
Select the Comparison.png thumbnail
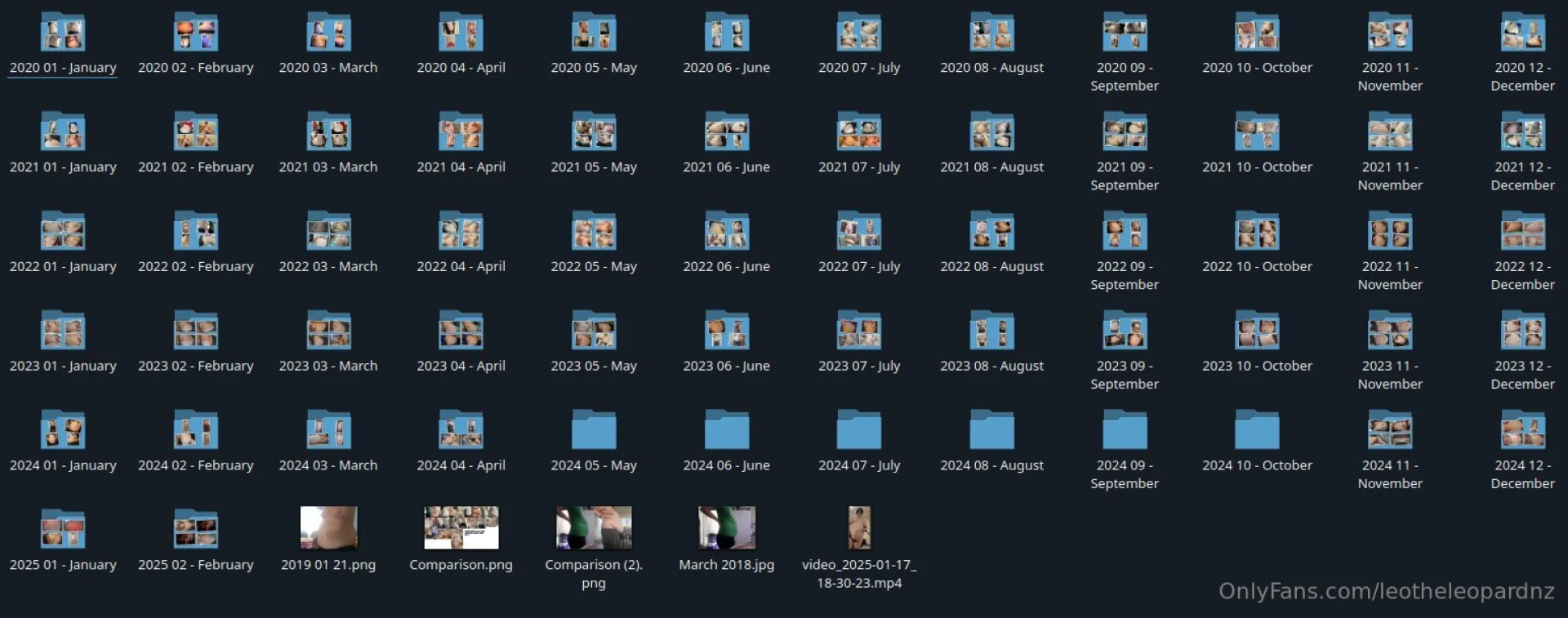coord(461,527)
